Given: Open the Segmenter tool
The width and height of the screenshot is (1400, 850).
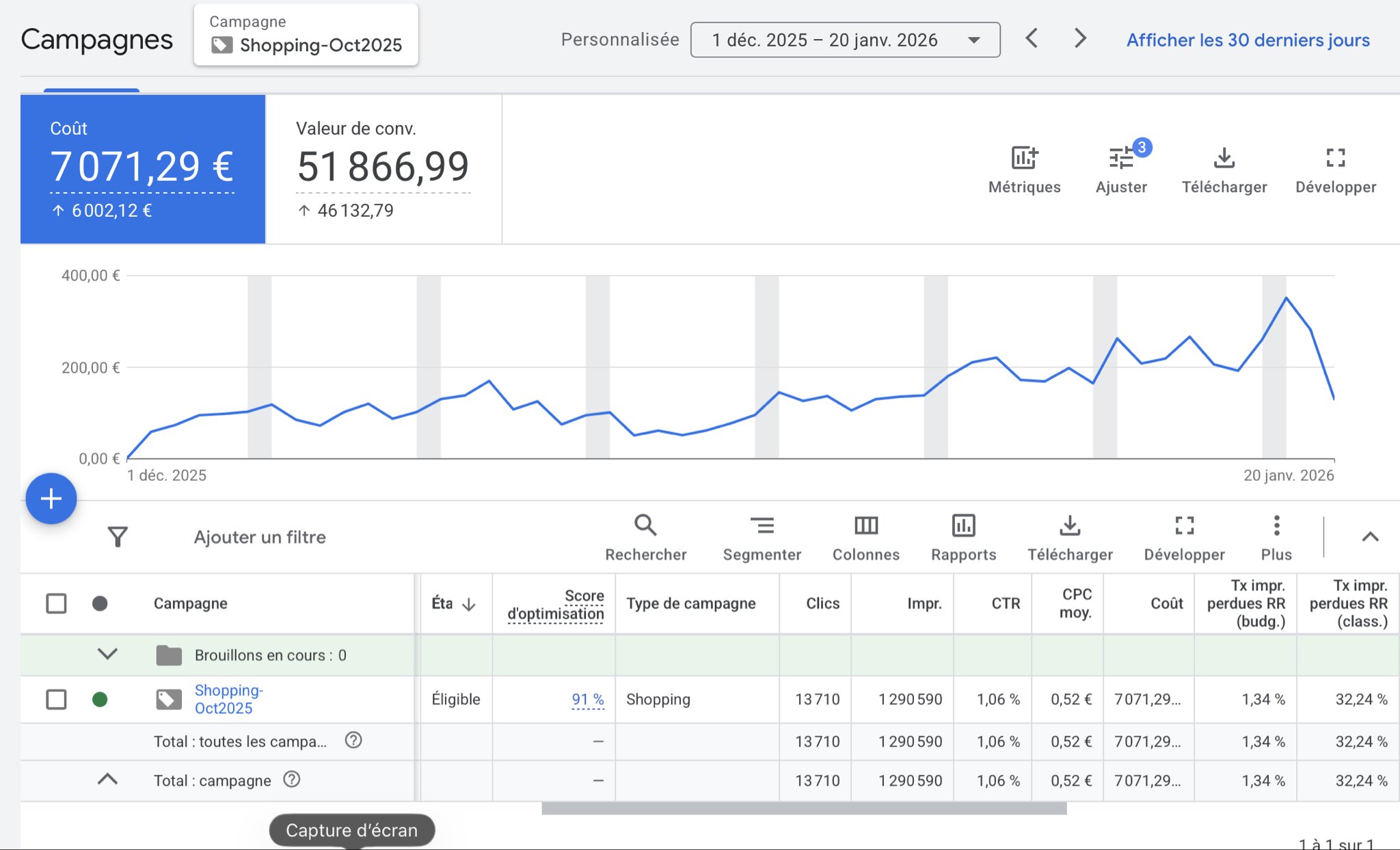Looking at the screenshot, I should pos(762,526).
